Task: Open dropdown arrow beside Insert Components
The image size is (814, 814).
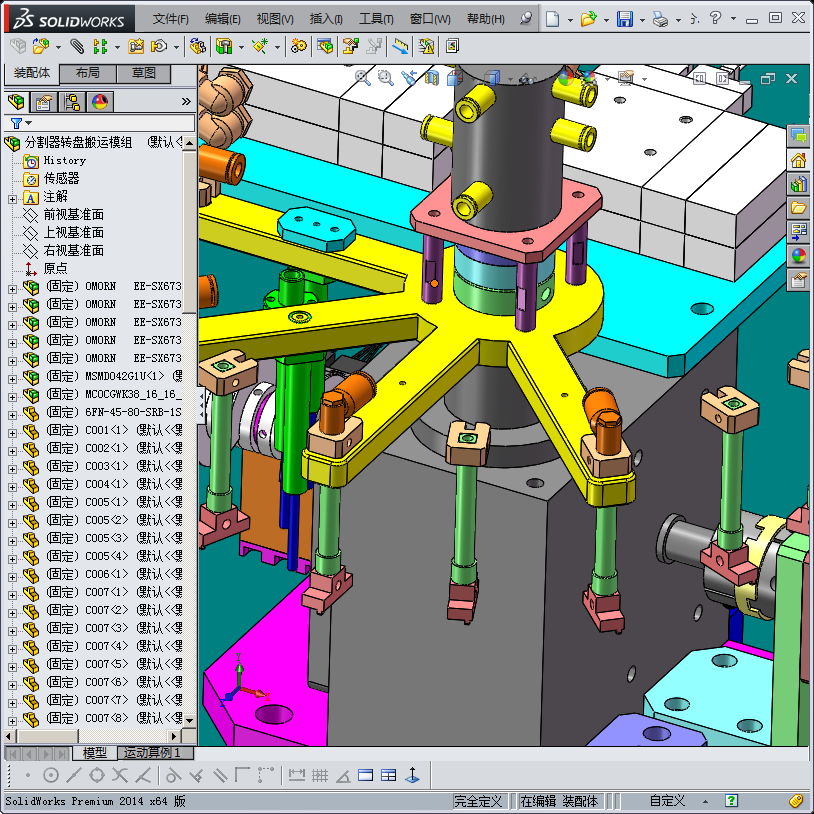Action: click(58, 48)
